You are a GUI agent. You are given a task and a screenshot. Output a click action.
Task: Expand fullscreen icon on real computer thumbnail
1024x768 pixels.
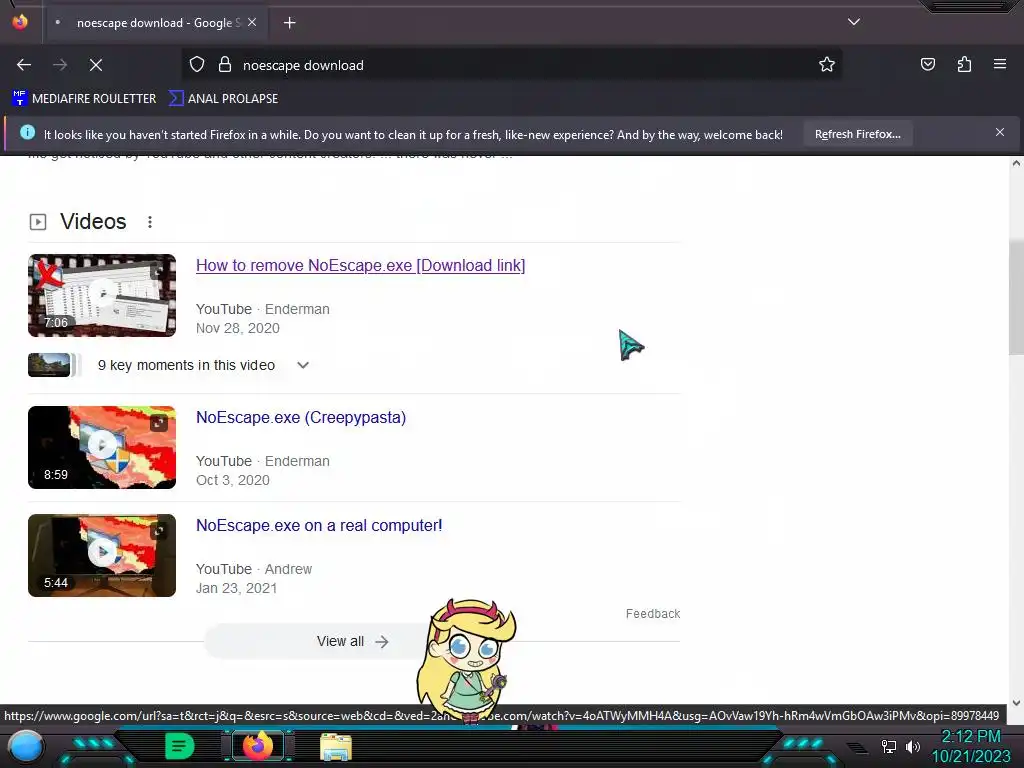159,531
